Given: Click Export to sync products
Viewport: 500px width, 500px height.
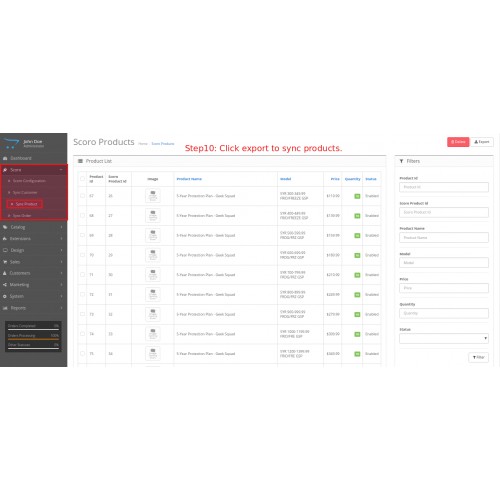Looking at the screenshot, I should pyautogui.click(x=482, y=142).
